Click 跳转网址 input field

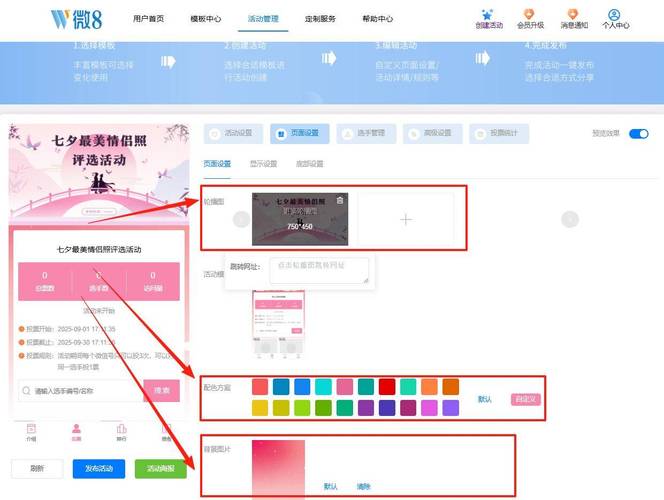click(319, 271)
